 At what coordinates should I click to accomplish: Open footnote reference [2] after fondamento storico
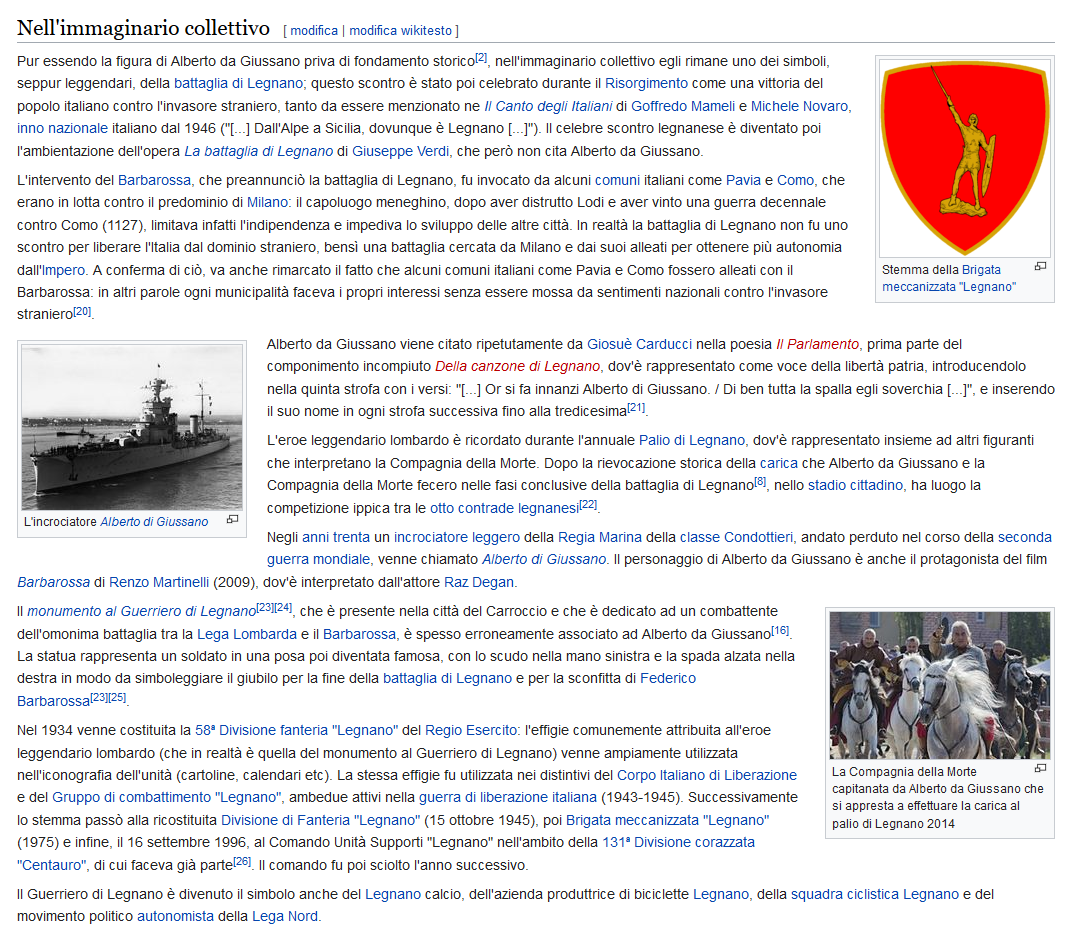[x=481, y=58]
